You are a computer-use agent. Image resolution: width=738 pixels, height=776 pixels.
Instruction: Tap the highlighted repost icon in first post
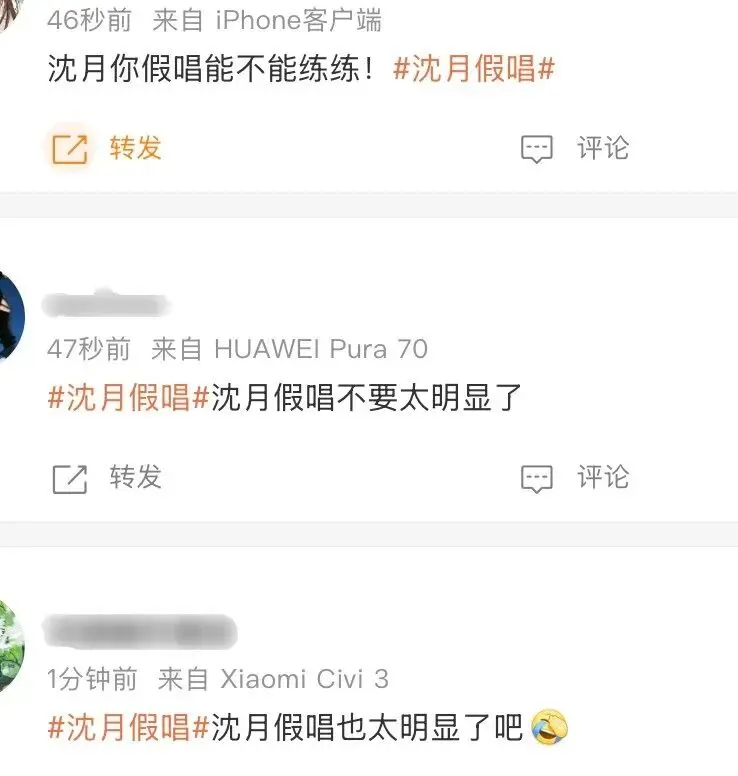click(70, 148)
